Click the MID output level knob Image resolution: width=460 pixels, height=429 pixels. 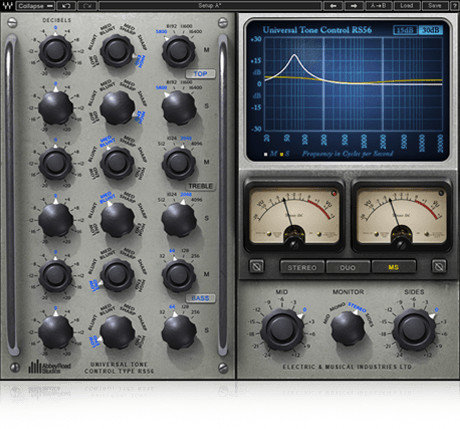tap(282, 330)
